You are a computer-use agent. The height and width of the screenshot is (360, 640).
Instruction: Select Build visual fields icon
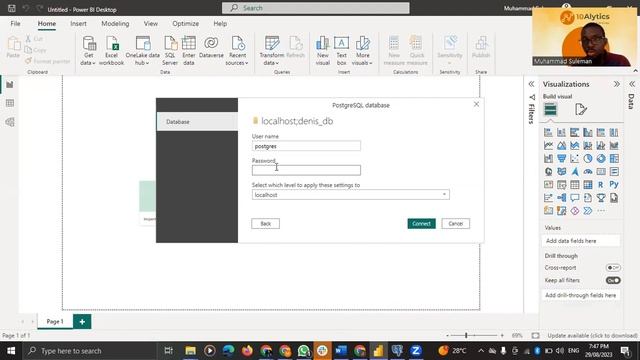coord(550,109)
